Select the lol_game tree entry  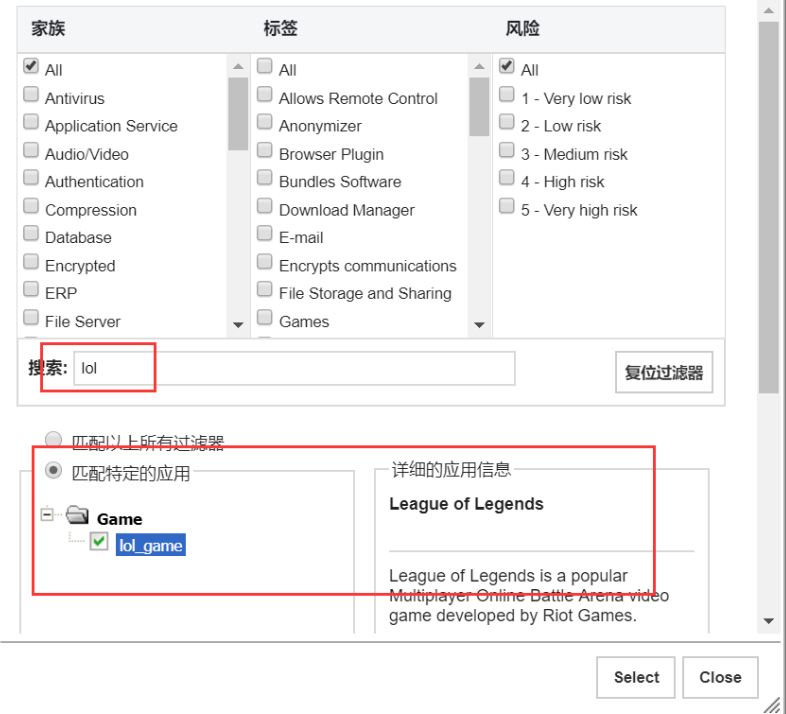(x=150, y=545)
